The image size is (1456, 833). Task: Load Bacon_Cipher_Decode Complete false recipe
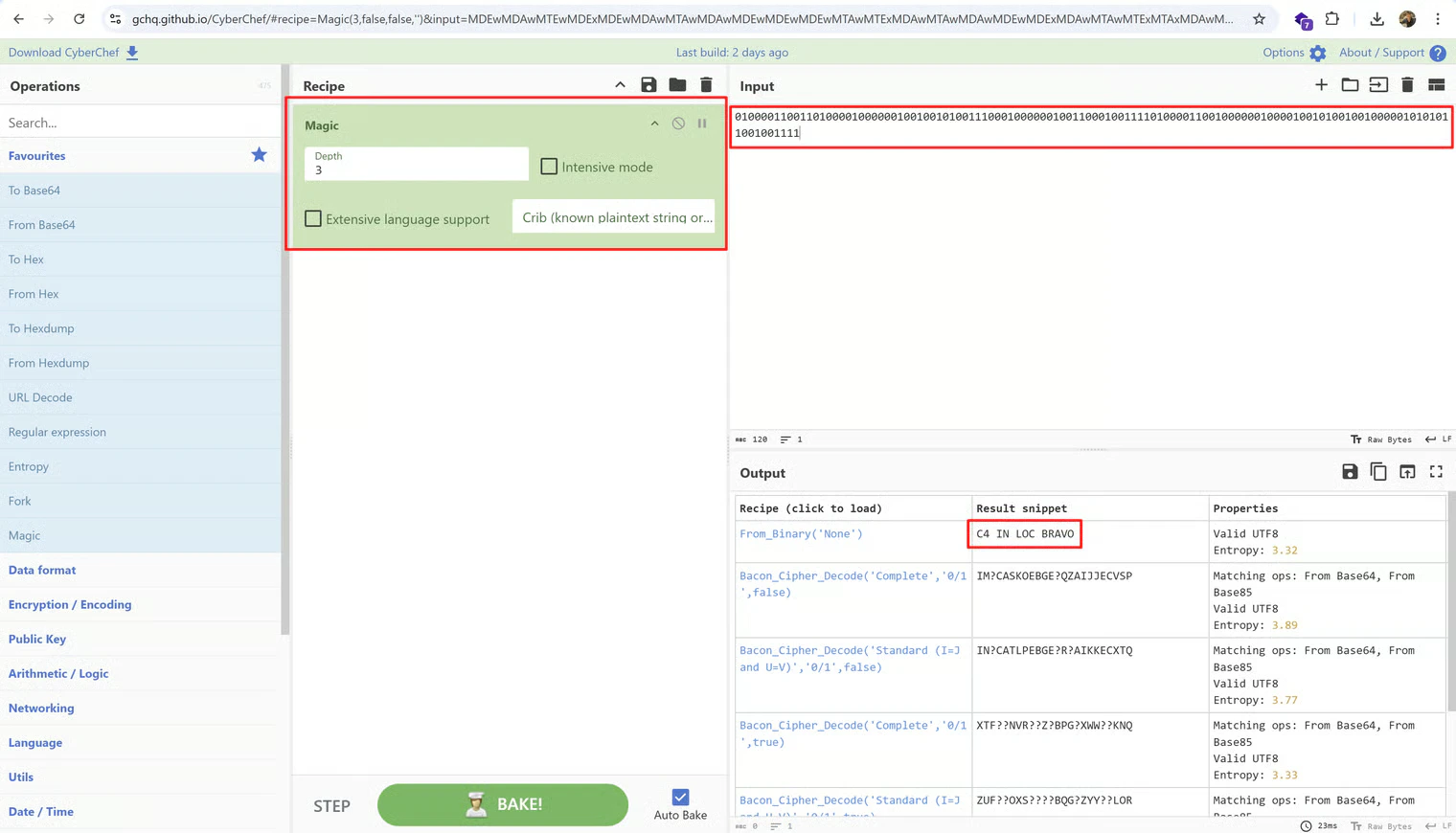coord(853,584)
